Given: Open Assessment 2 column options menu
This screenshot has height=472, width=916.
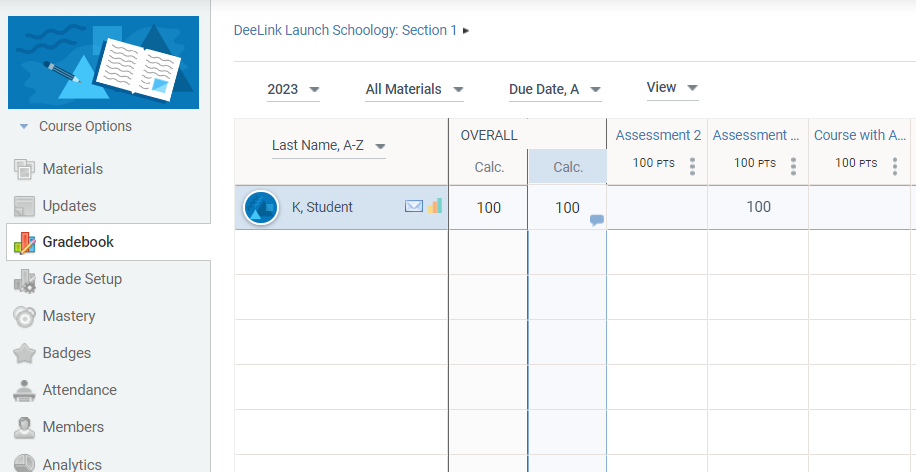Looking at the screenshot, I should pyautogui.click(x=693, y=165).
